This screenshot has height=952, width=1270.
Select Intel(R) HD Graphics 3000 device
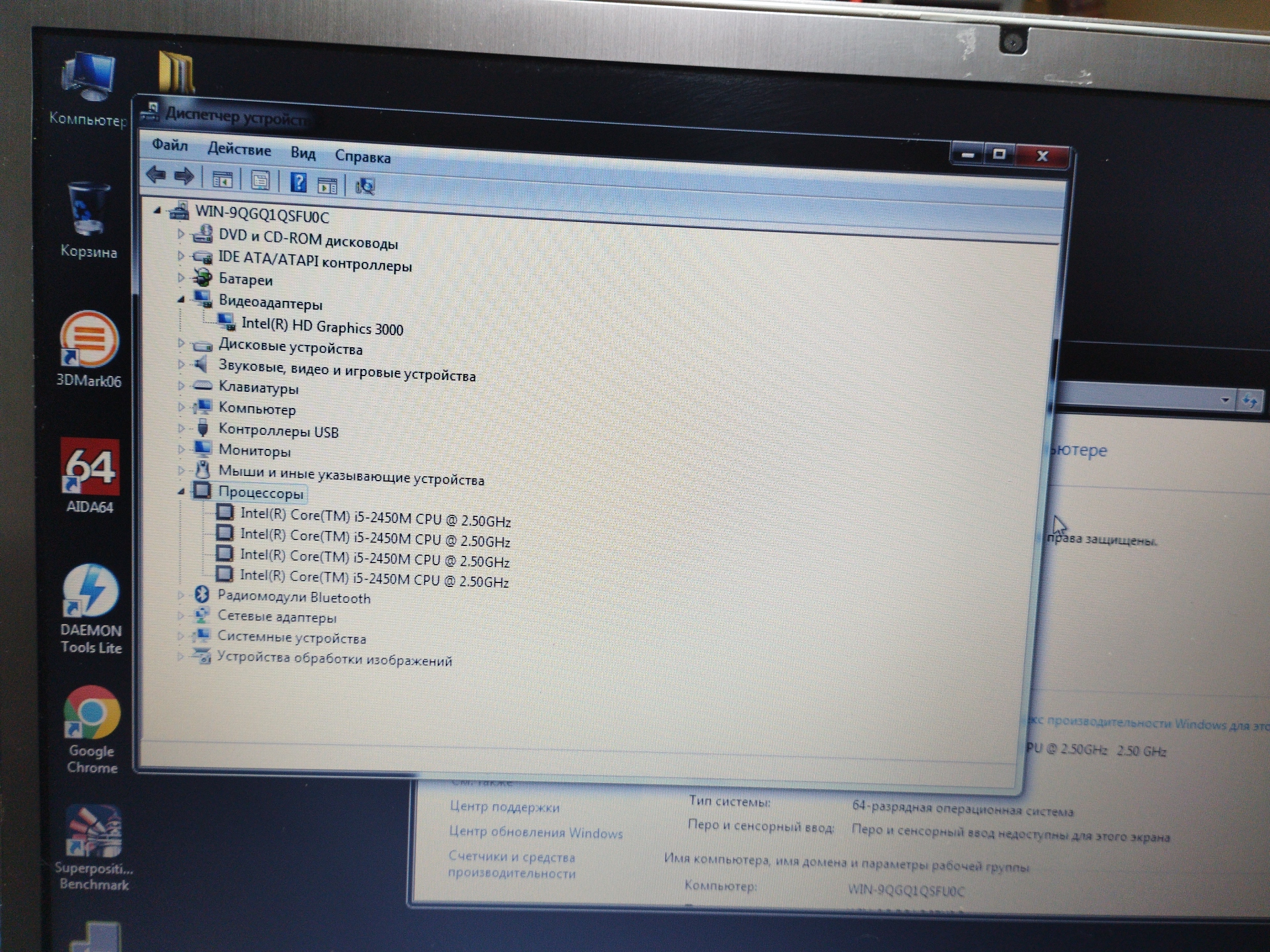click(x=322, y=326)
